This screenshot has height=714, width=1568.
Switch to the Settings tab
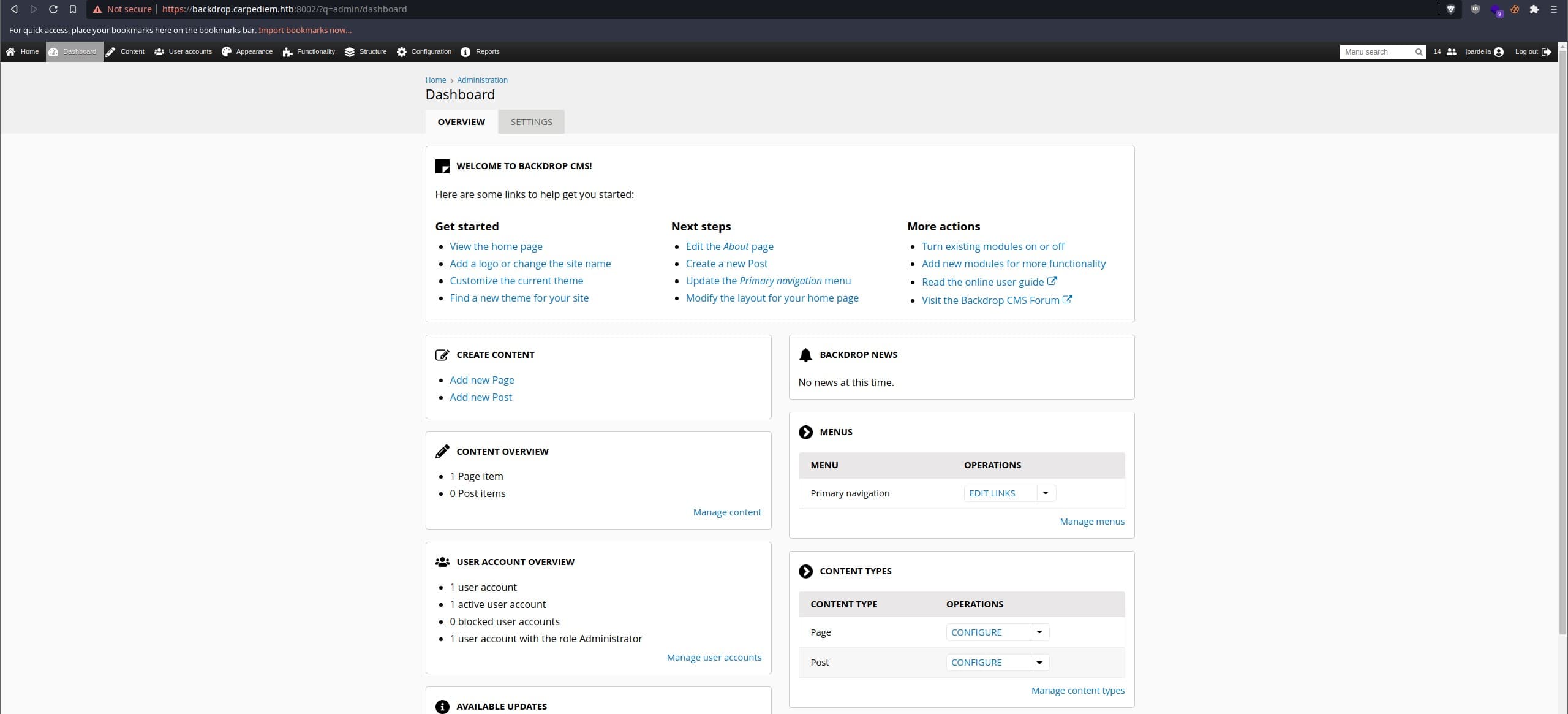click(531, 122)
